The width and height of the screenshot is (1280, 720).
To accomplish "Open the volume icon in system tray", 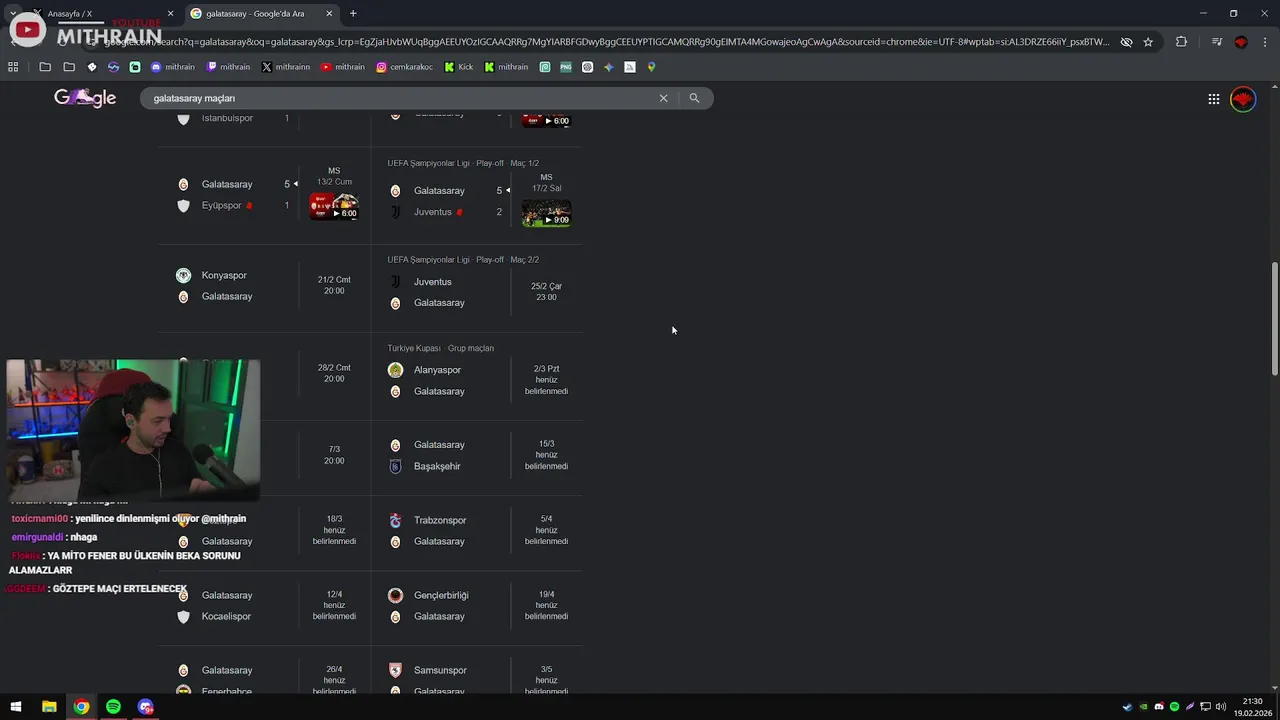I will 1221,707.
